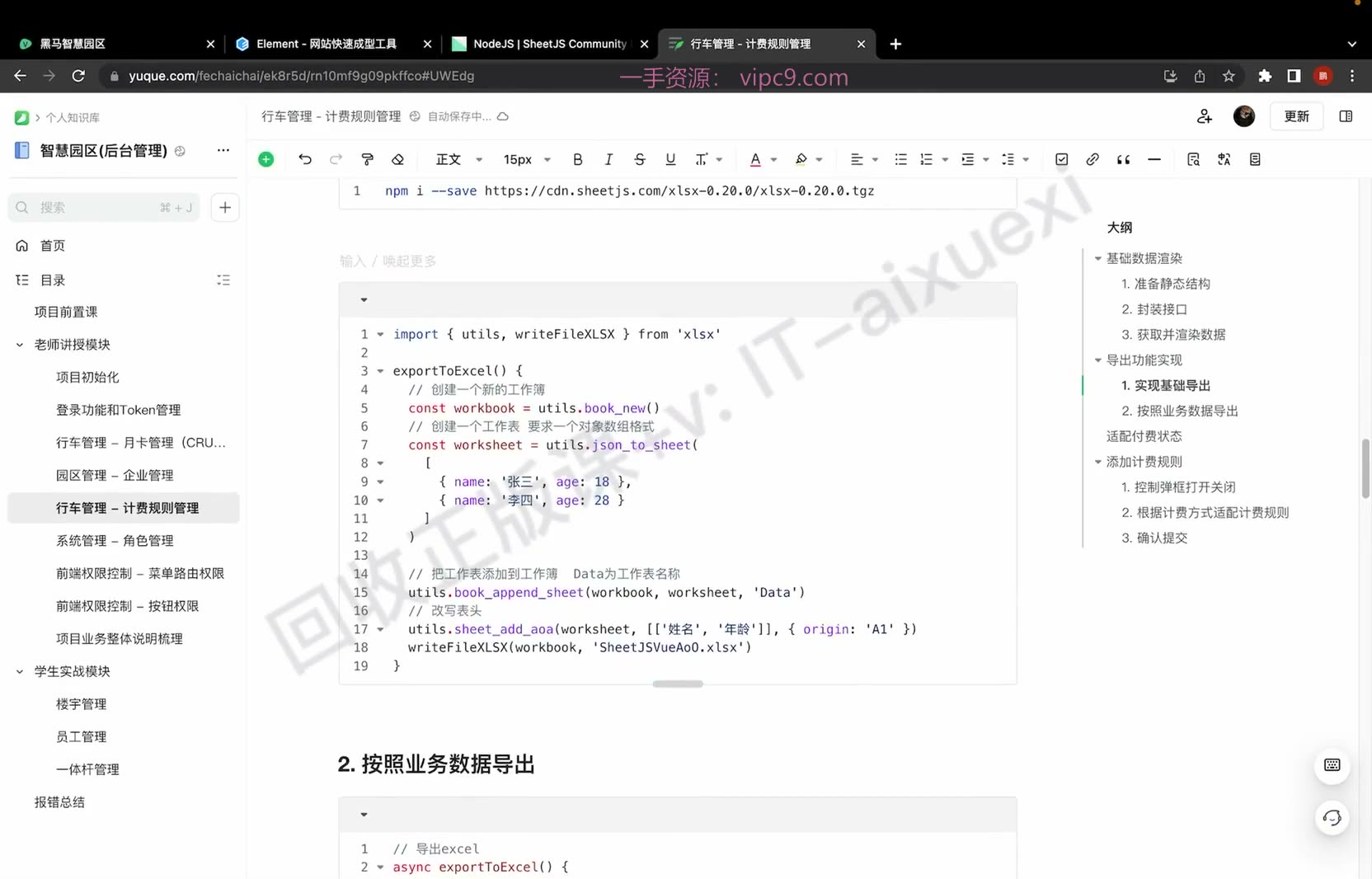Toggle strikethrough formatting
The image size is (1372, 879).
tap(640, 159)
